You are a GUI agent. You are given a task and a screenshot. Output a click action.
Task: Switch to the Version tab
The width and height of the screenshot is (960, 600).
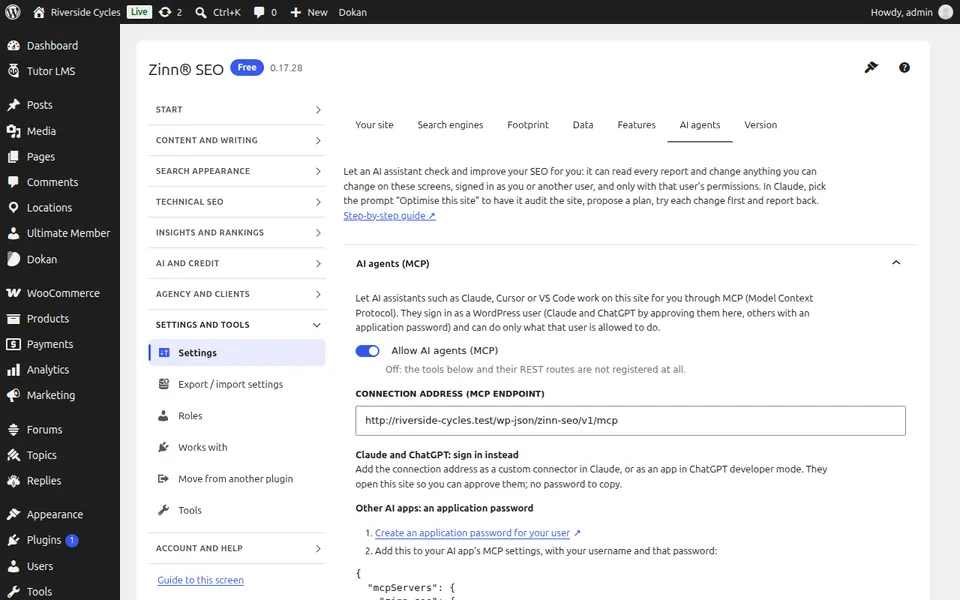click(x=760, y=125)
